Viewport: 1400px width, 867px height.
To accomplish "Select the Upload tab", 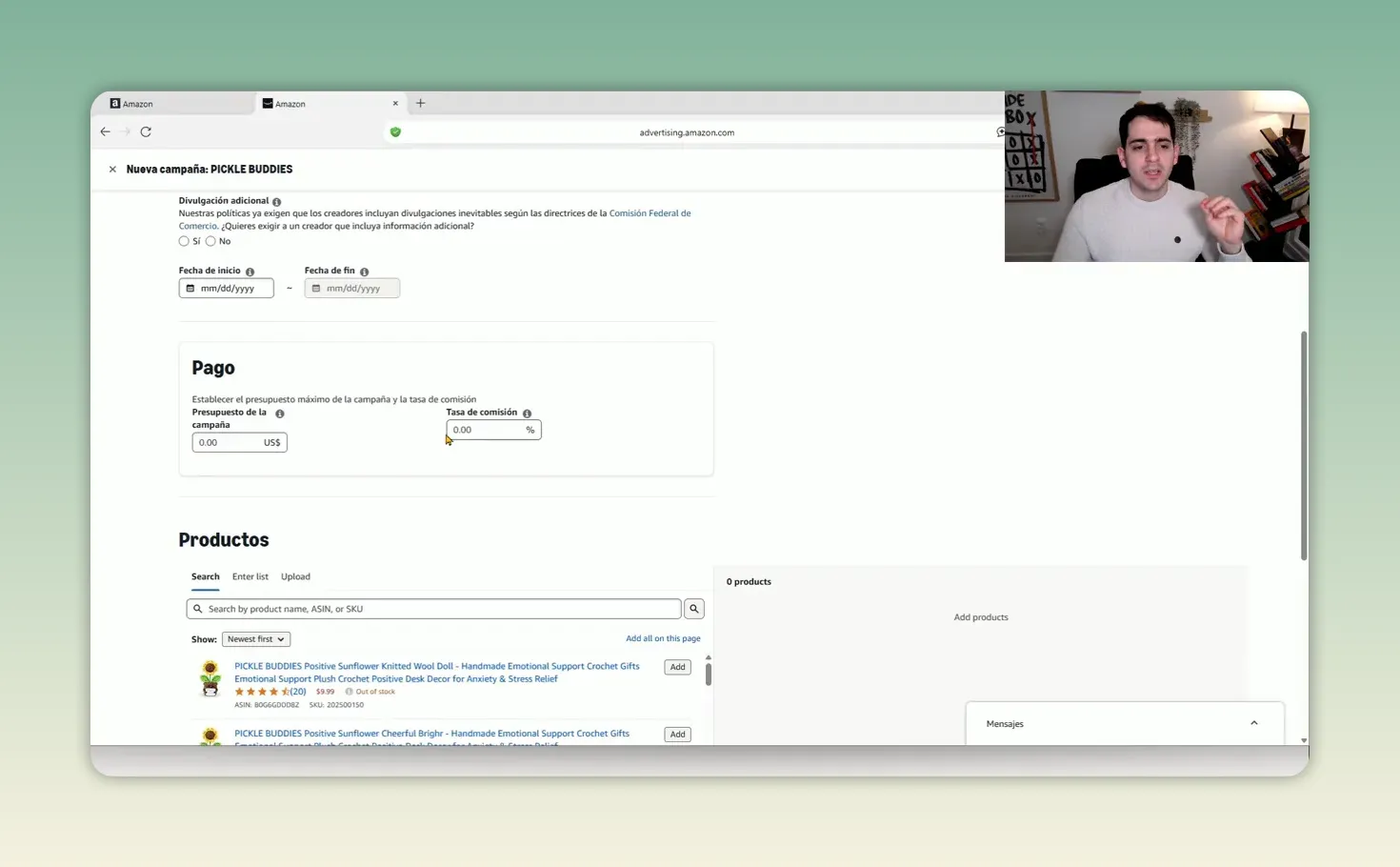I will (x=295, y=576).
